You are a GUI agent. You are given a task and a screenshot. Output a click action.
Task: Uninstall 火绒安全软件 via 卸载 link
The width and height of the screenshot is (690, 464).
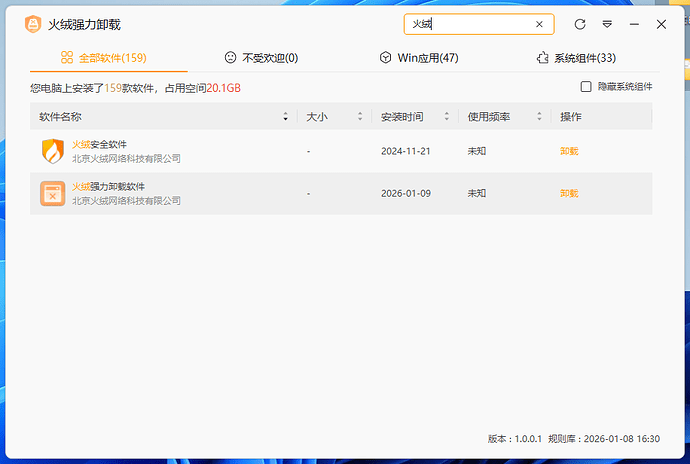569,151
